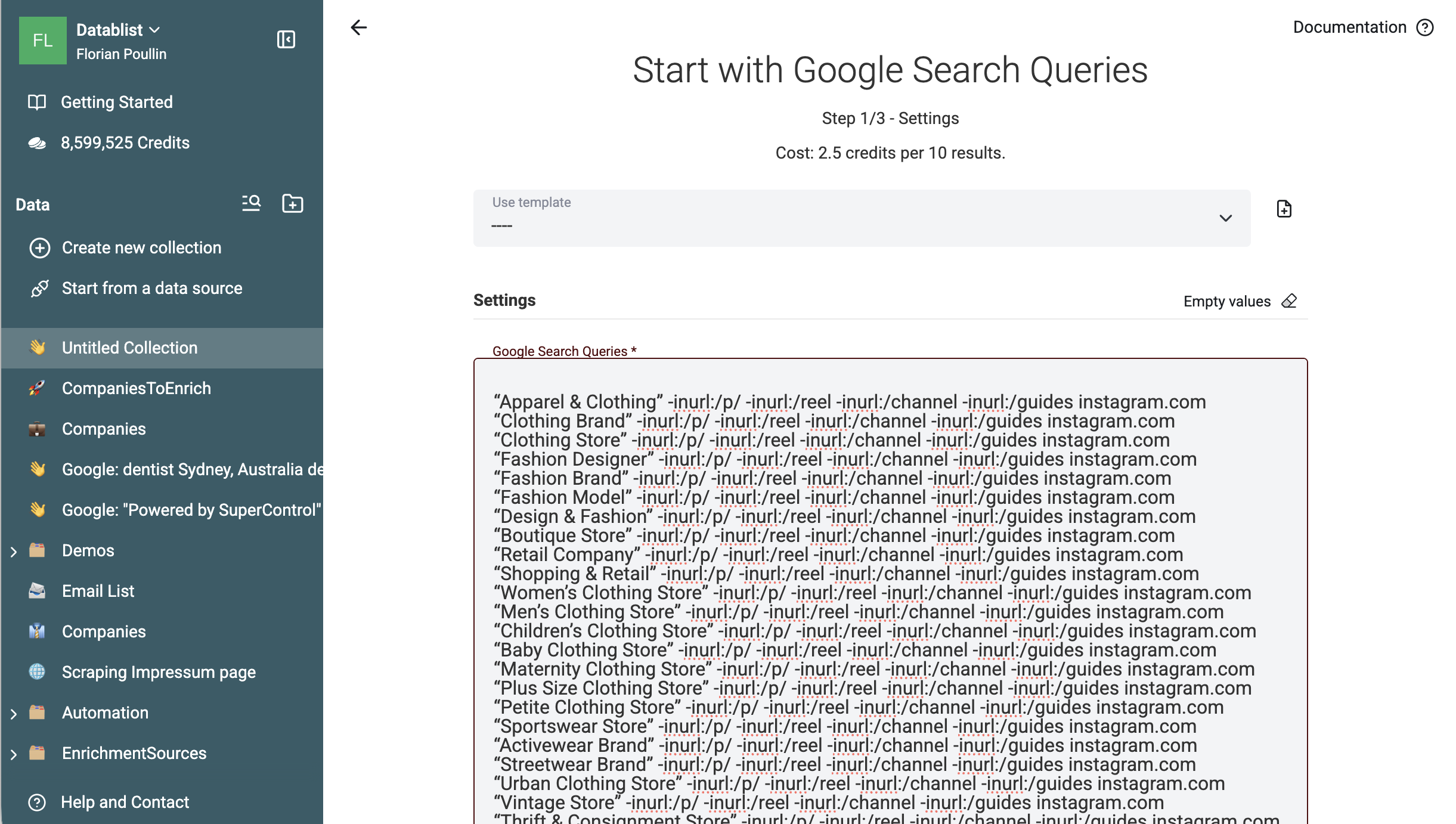Click the back arrow icon
The width and height of the screenshot is (1456, 824).
point(358,27)
